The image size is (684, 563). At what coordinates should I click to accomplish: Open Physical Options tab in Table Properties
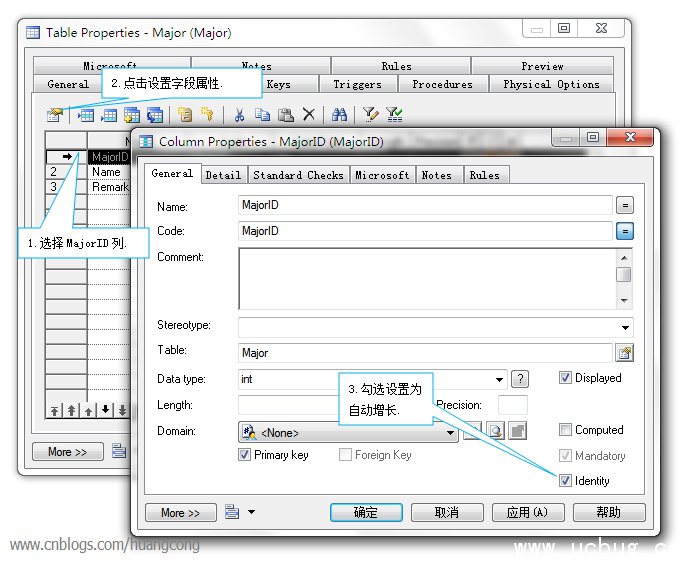551,84
